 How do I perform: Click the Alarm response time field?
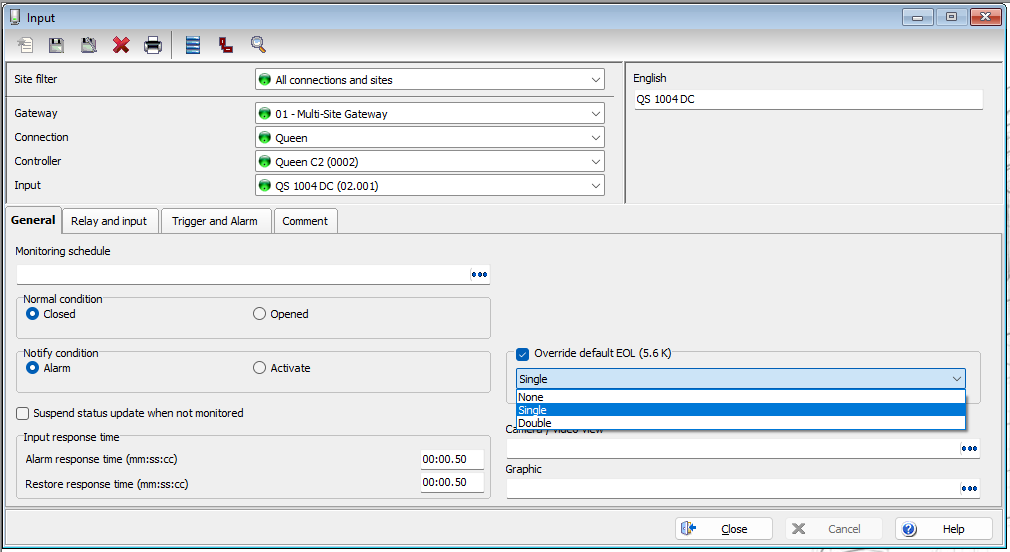452,459
